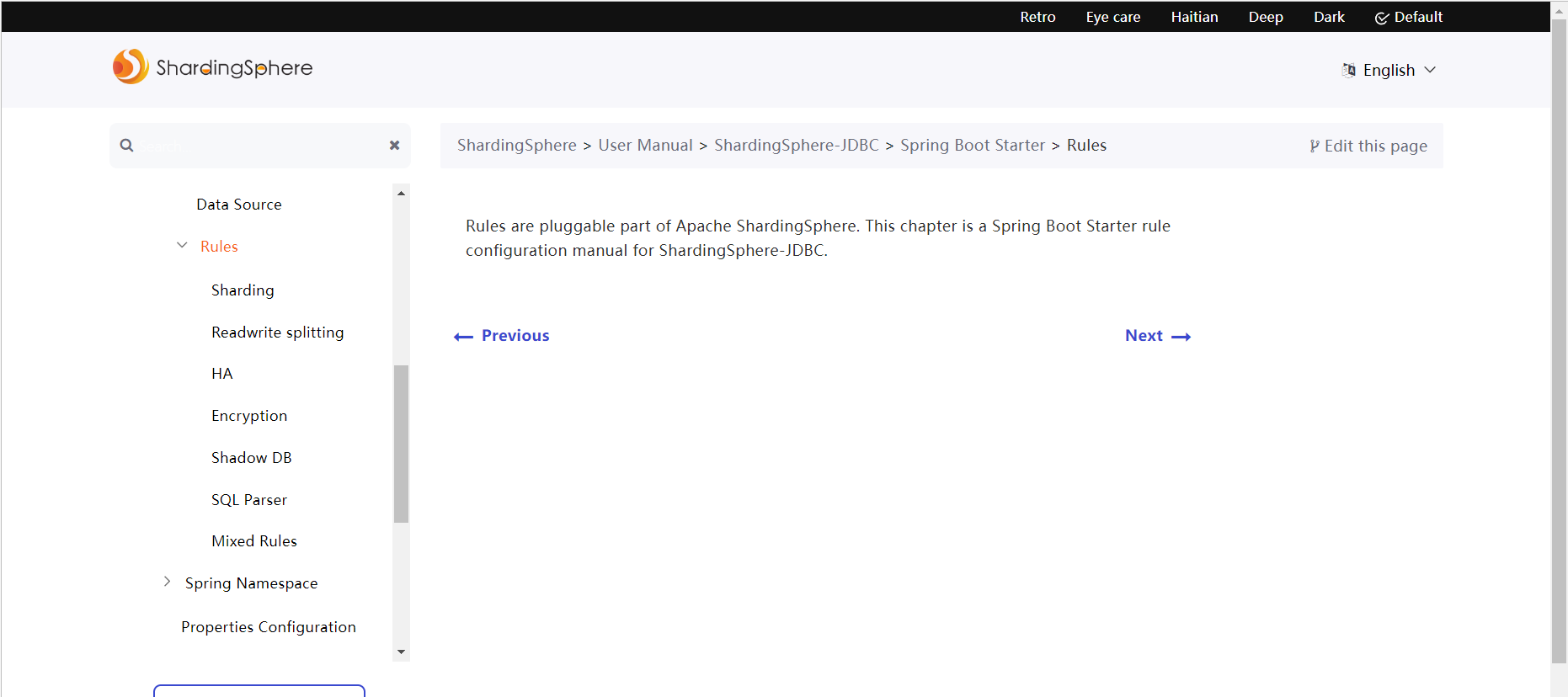Open the Readwrite splitting page

[278, 333]
